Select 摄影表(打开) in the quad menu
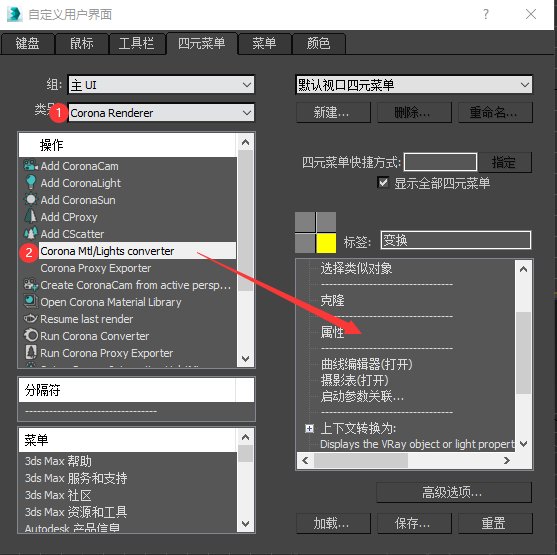Image resolution: width=557 pixels, height=555 pixels. (x=354, y=380)
